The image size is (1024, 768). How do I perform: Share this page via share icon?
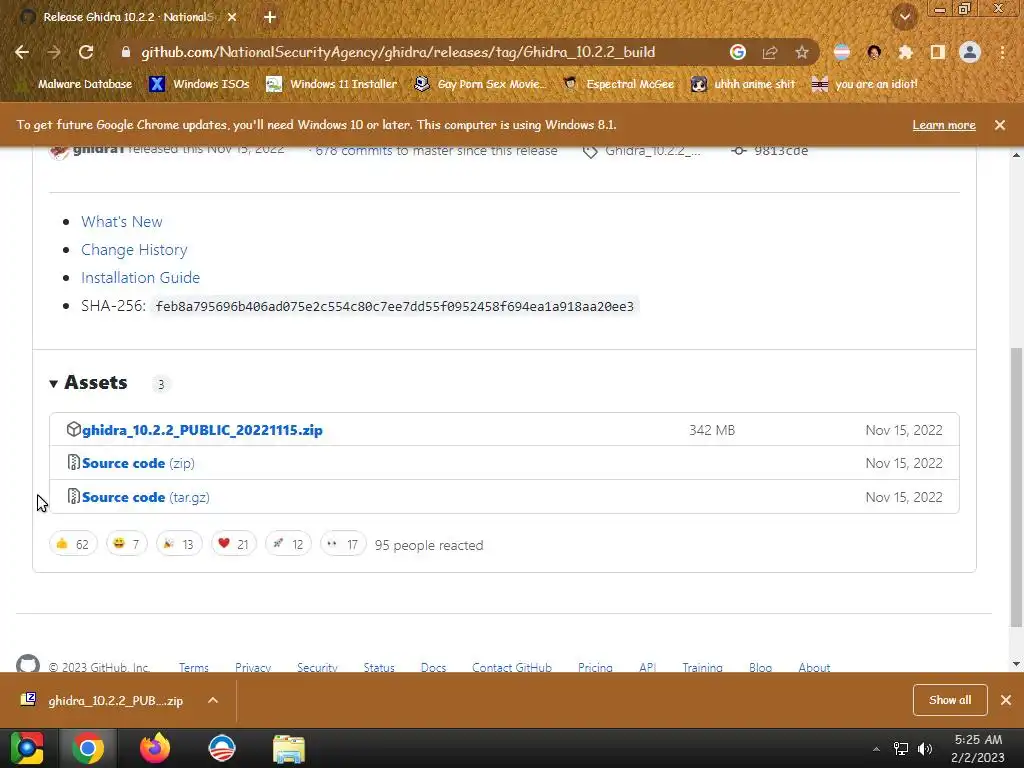click(x=770, y=52)
